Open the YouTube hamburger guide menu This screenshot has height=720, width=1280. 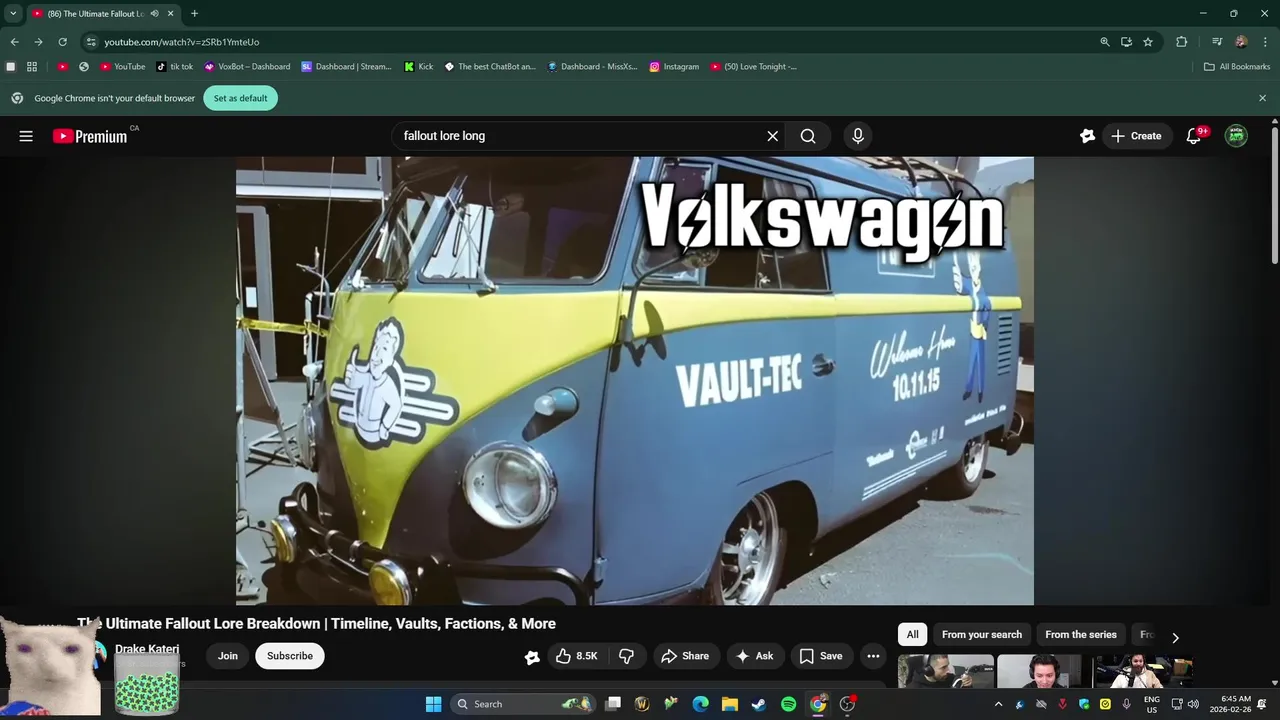point(26,136)
